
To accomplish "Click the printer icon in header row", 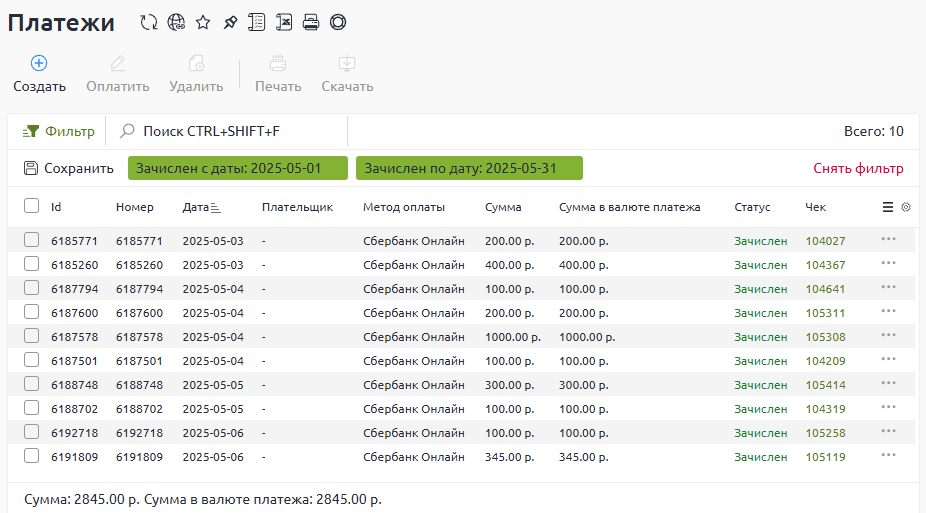I will (311, 22).
